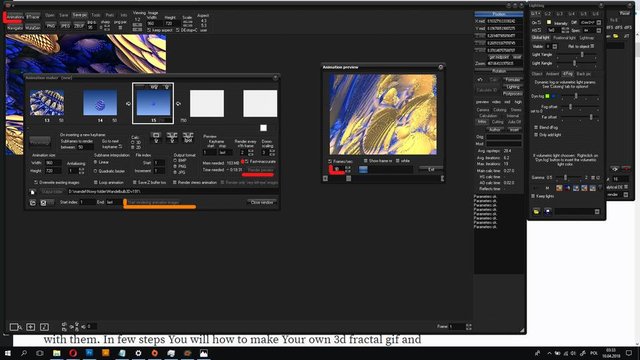Start rendering animation images
Screen dimensions: 640x360
point(154,202)
